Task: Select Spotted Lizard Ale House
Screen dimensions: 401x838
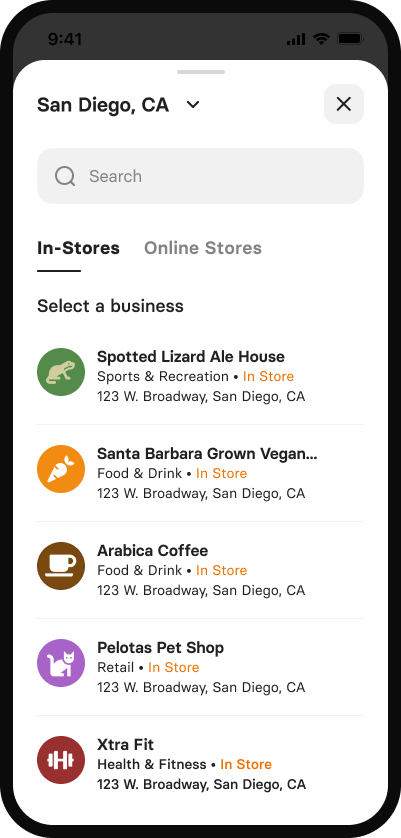Action: click(200, 376)
